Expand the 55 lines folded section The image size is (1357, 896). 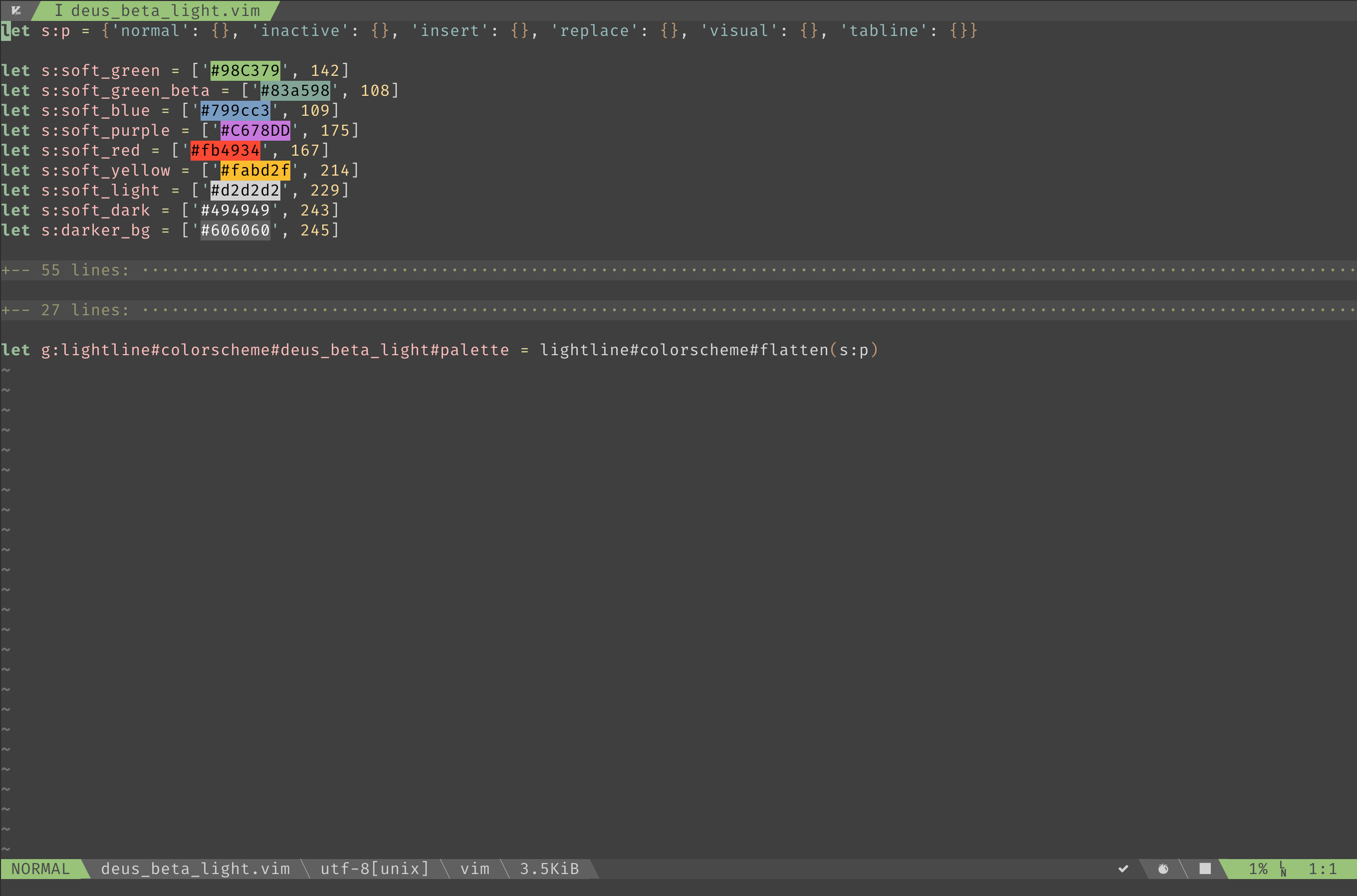click(66, 270)
